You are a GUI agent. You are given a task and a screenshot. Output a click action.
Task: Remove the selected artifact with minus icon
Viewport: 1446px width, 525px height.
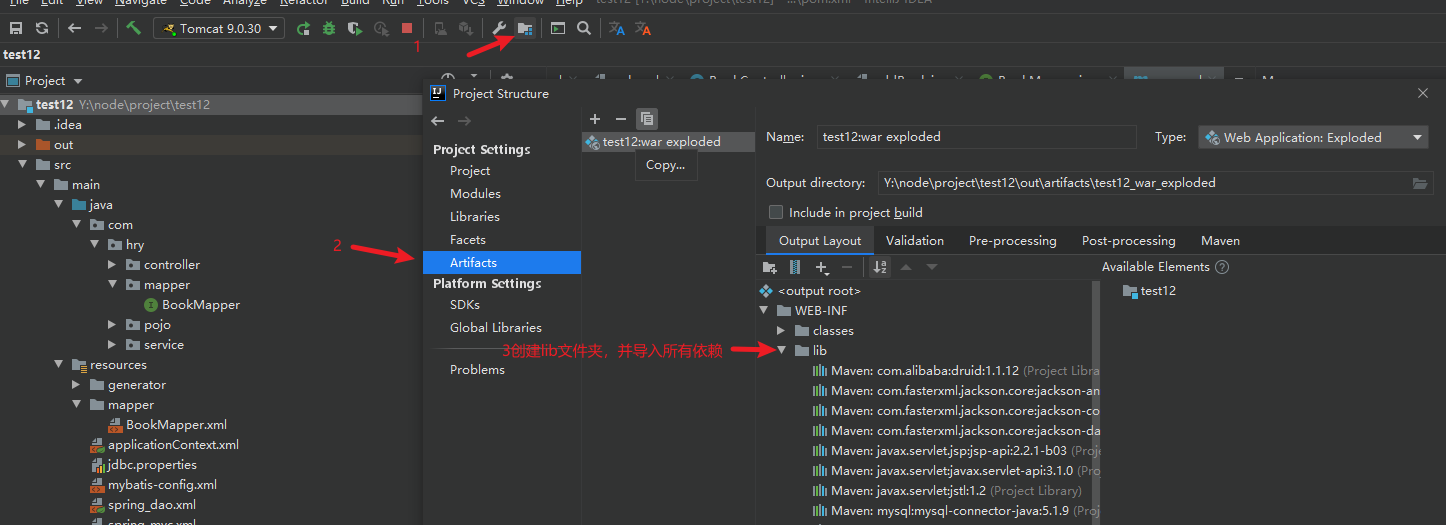pos(620,119)
